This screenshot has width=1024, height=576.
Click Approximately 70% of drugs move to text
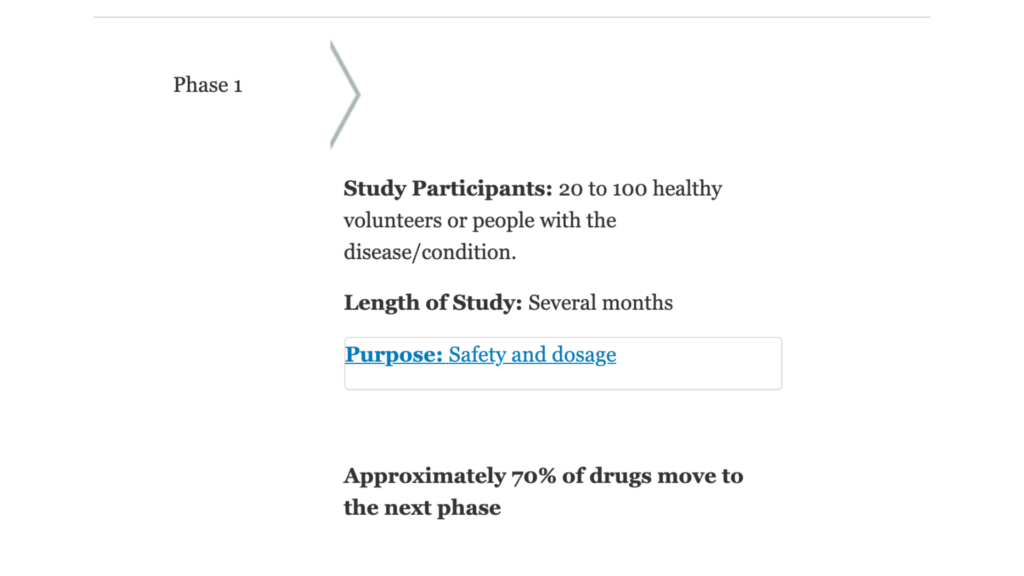(543, 476)
